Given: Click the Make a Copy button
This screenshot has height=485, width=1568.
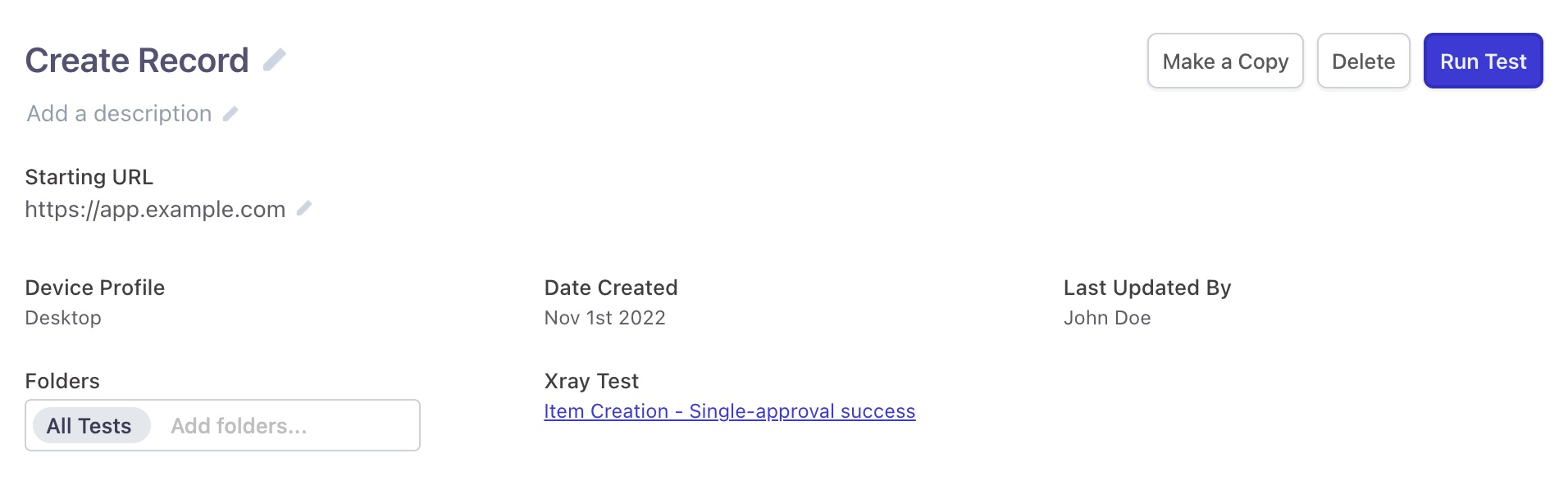Looking at the screenshot, I should click(x=1224, y=61).
